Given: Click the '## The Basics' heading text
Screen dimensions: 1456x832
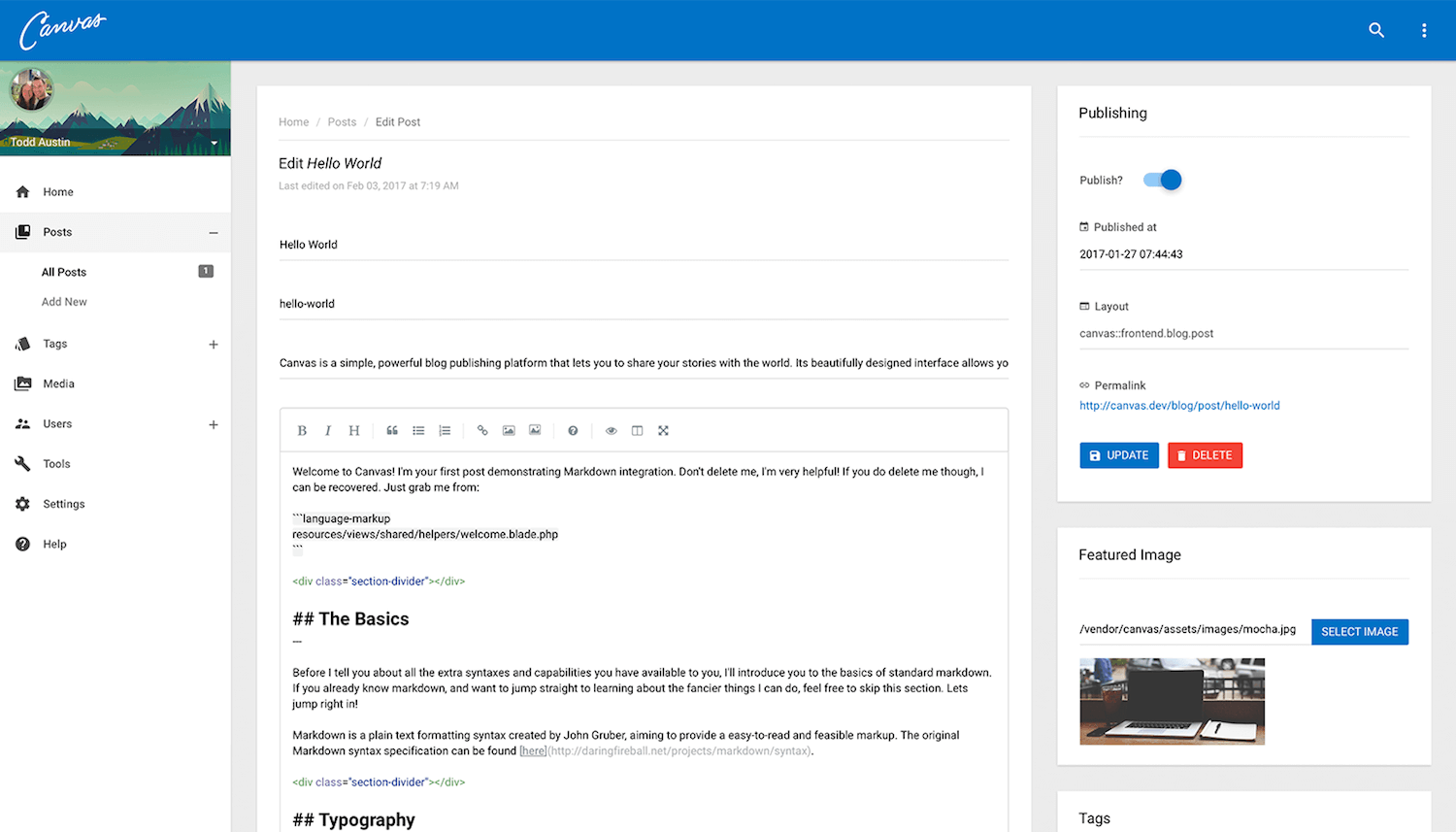Looking at the screenshot, I should click(x=350, y=619).
